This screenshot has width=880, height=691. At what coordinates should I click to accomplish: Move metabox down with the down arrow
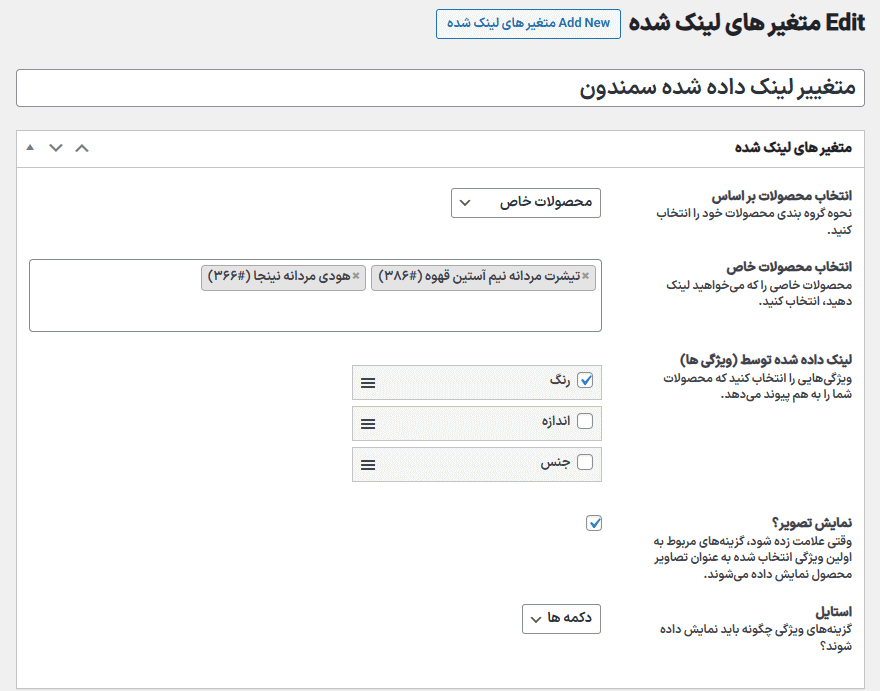(x=56, y=148)
